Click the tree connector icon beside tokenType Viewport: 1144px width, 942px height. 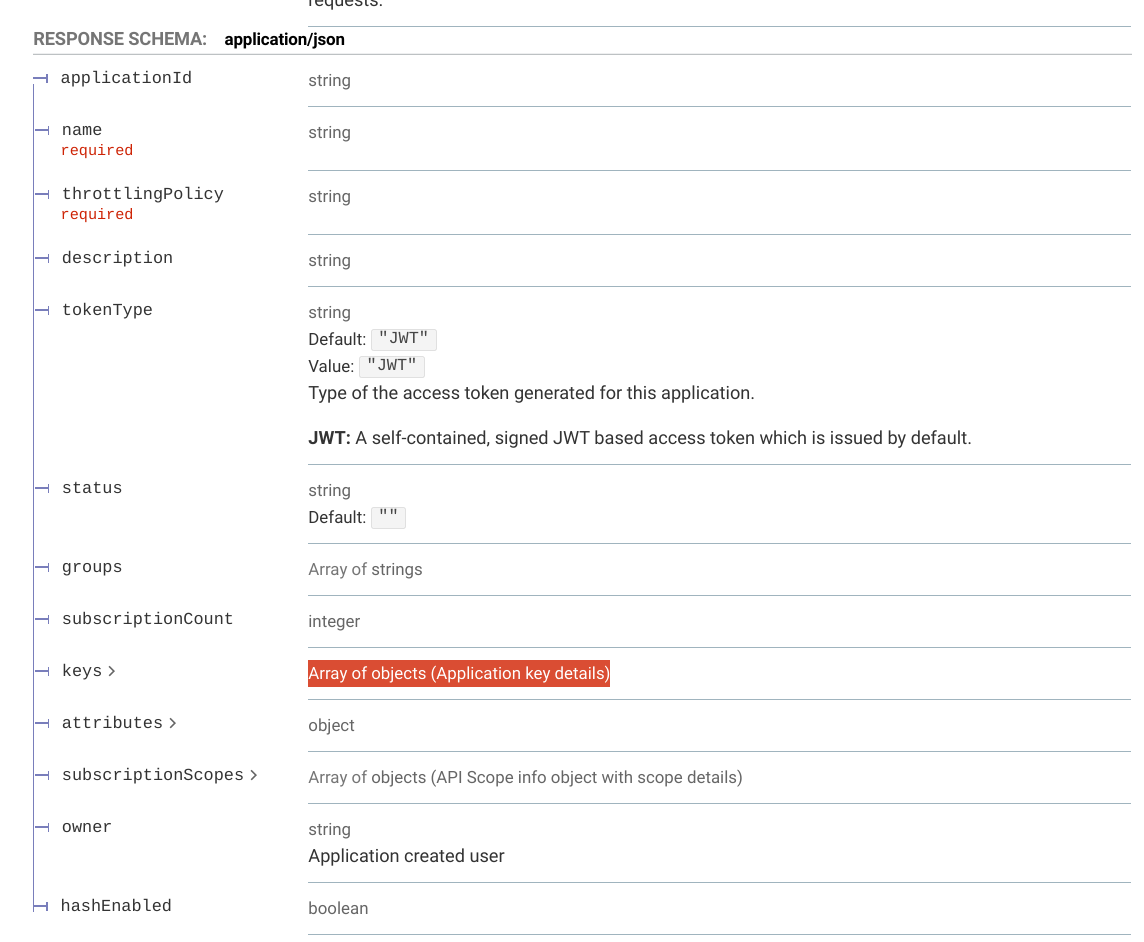point(41,309)
